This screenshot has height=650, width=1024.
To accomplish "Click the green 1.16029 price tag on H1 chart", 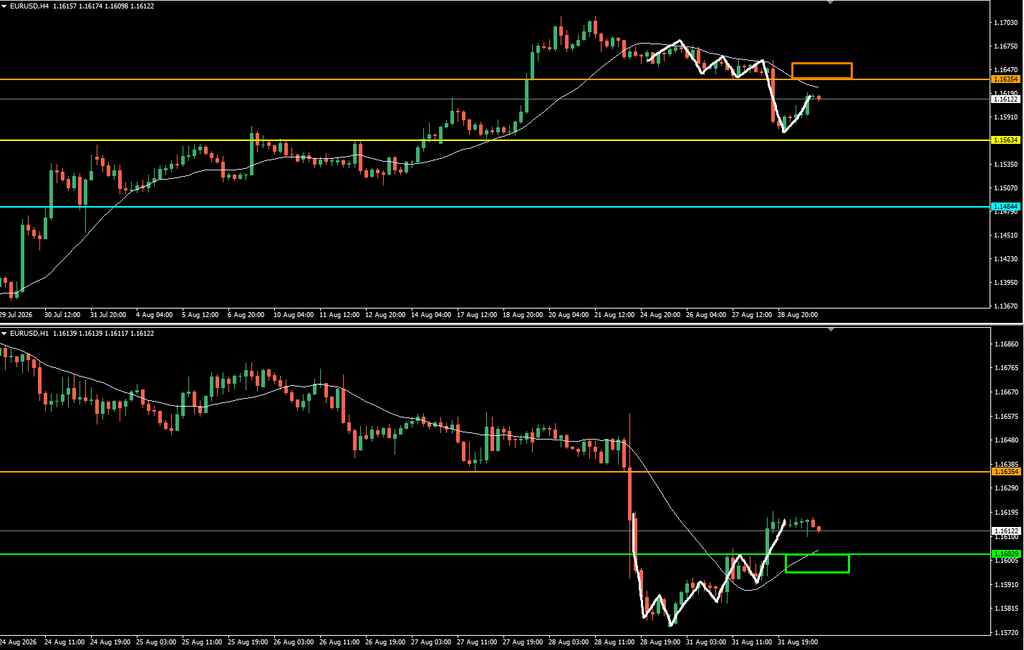I will tap(1006, 554).
